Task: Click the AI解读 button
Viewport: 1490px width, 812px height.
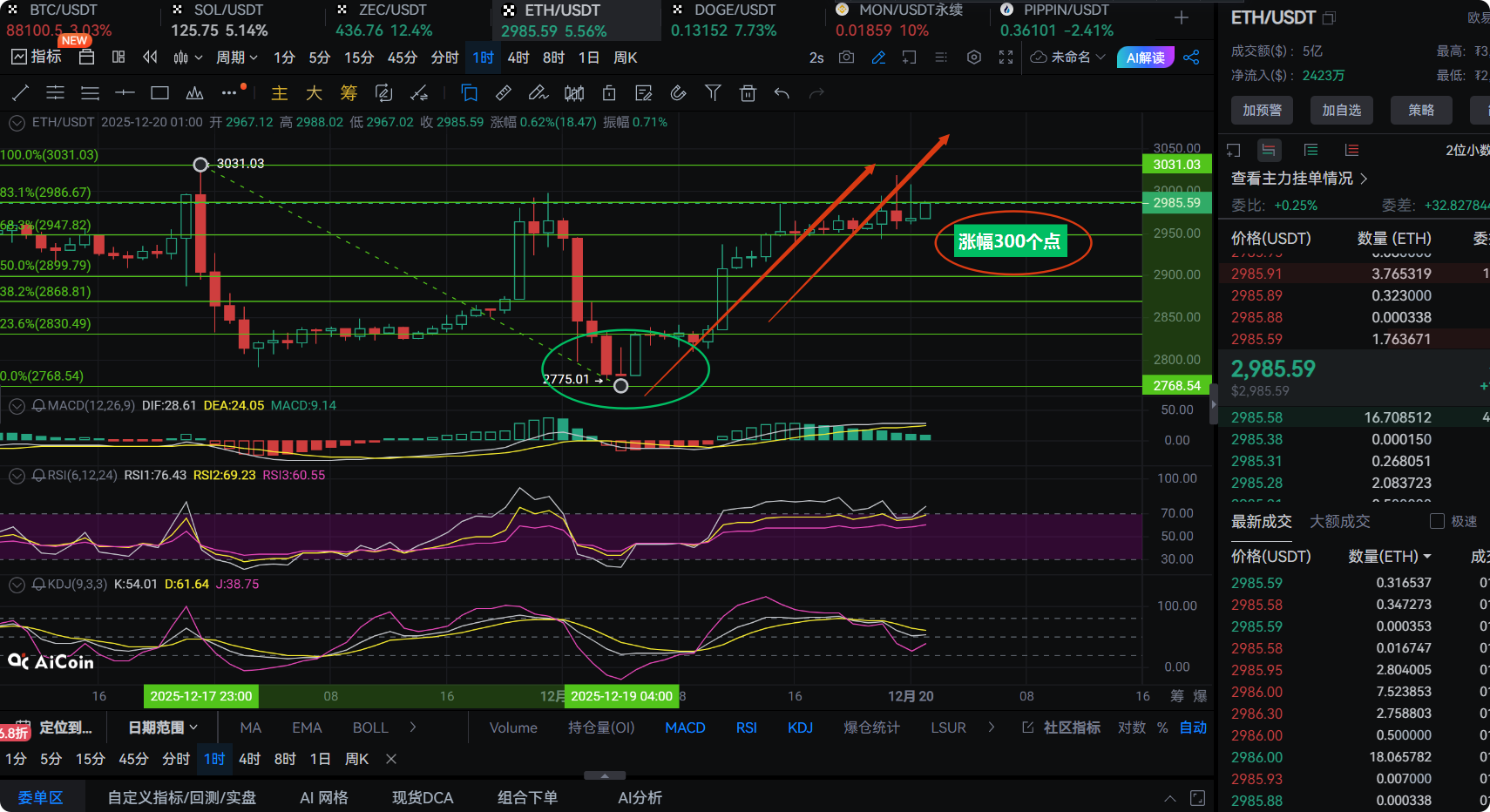Action: pyautogui.click(x=1145, y=58)
